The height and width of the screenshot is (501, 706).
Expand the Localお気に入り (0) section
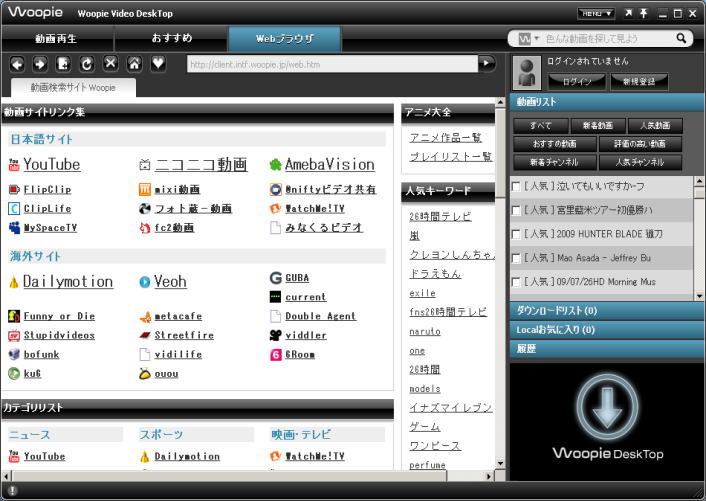(x=607, y=330)
